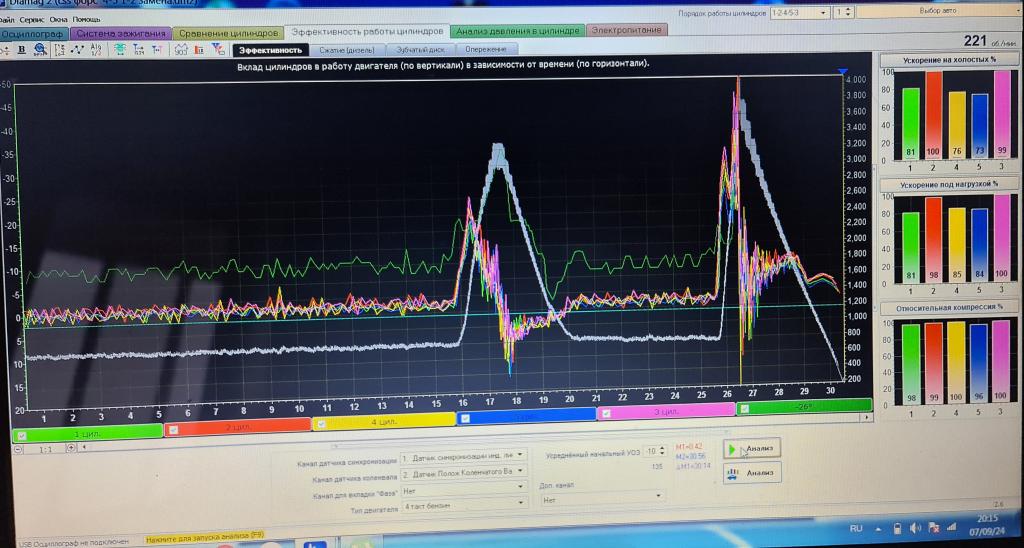Open Порядок работы цилиндров dropdown
This screenshot has width=1024, height=548.
point(799,12)
